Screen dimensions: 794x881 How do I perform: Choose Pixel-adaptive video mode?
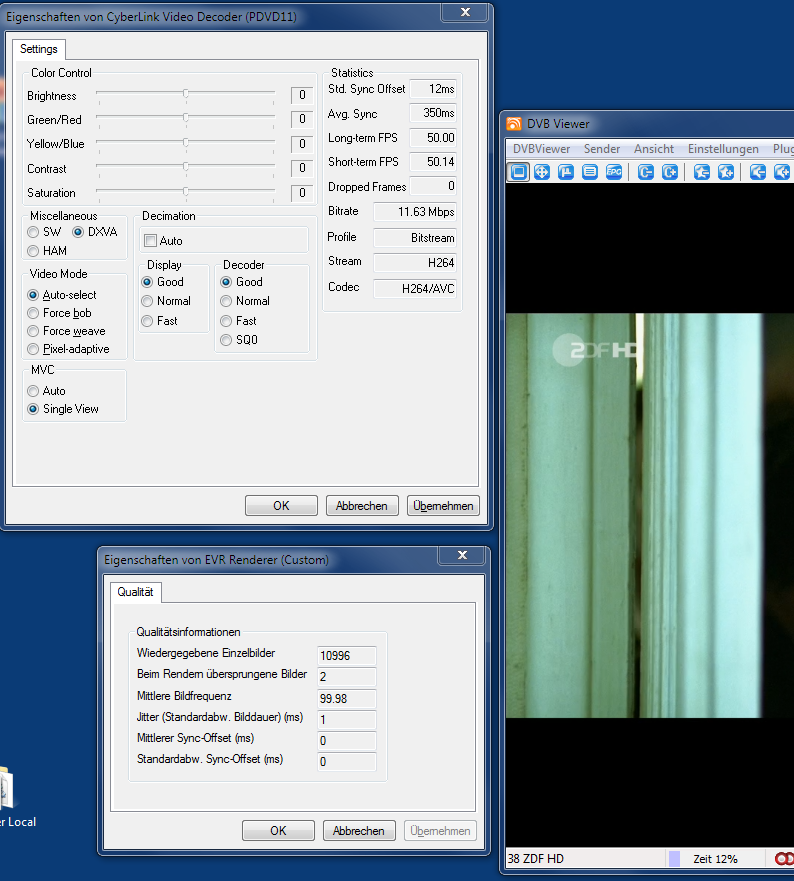(33, 349)
